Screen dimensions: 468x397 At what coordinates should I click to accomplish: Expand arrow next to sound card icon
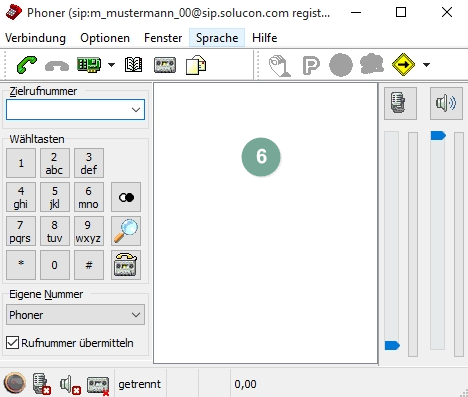pos(112,65)
